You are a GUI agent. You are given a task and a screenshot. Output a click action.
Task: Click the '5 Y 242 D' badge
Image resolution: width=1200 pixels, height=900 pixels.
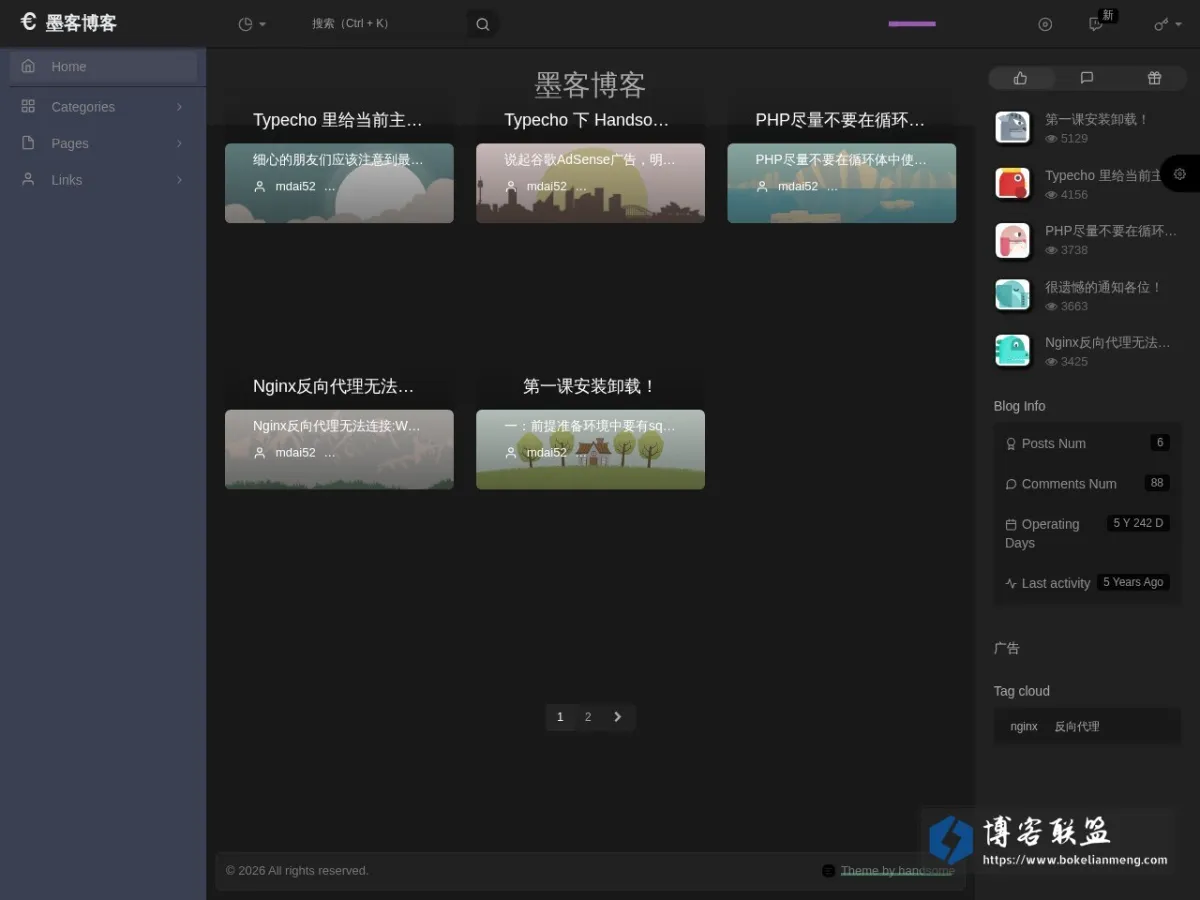tap(1138, 523)
